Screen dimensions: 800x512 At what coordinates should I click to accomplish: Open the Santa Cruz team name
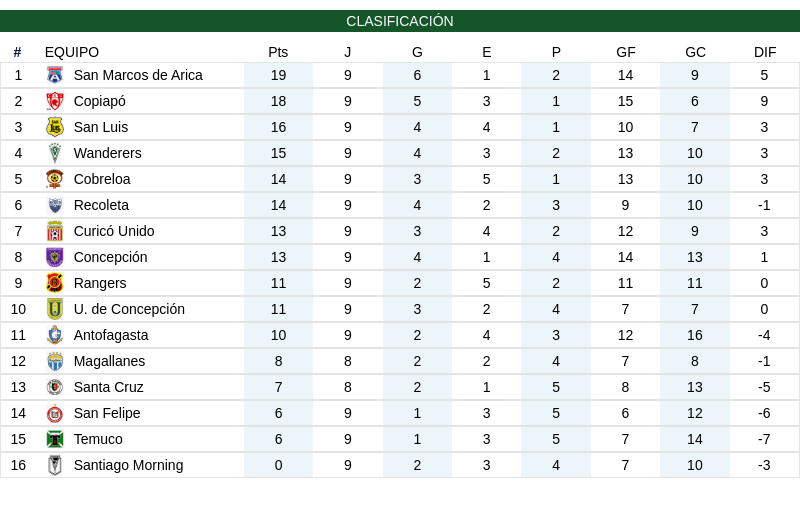coord(108,387)
